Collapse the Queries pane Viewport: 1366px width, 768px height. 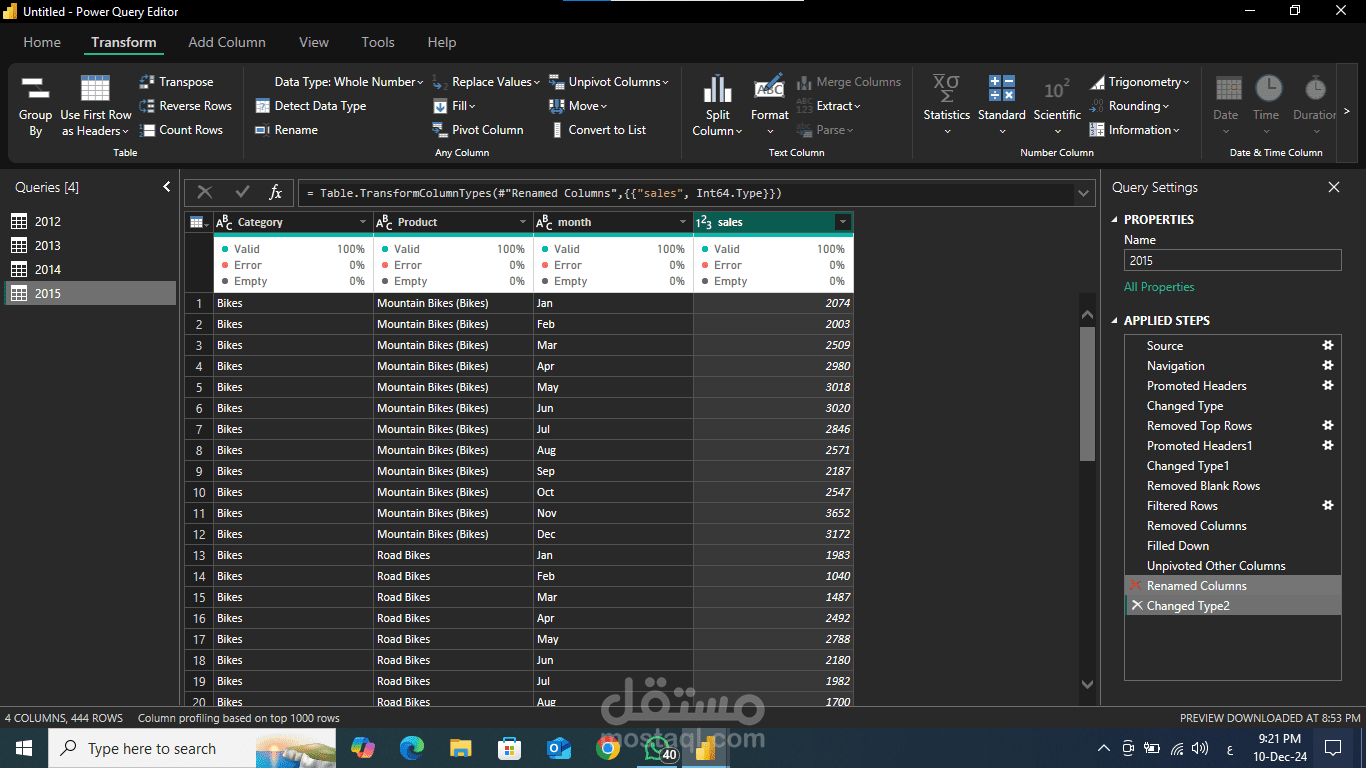point(166,187)
